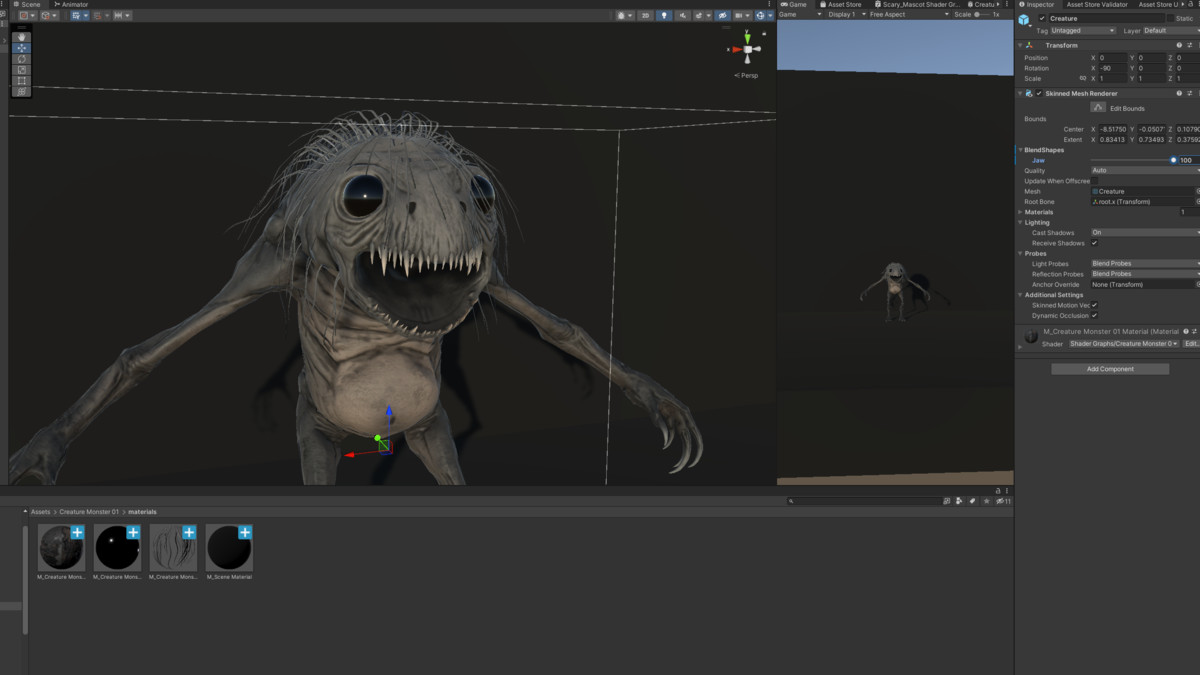Select the Rotate tool
This screenshot has height=675, width=1200.
coord(21,59)
